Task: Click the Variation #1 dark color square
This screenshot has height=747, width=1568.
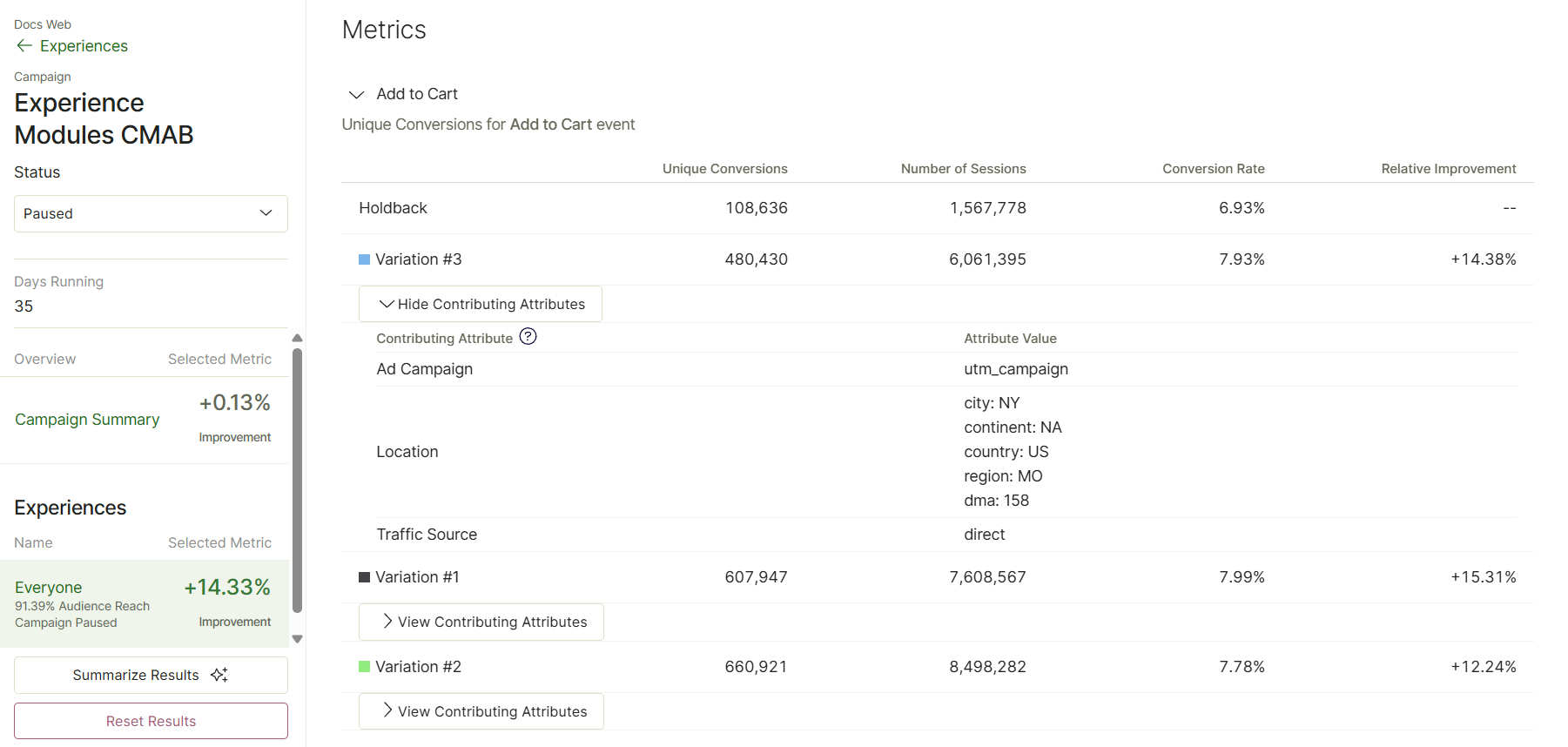Action: click(x=364, y=577)
